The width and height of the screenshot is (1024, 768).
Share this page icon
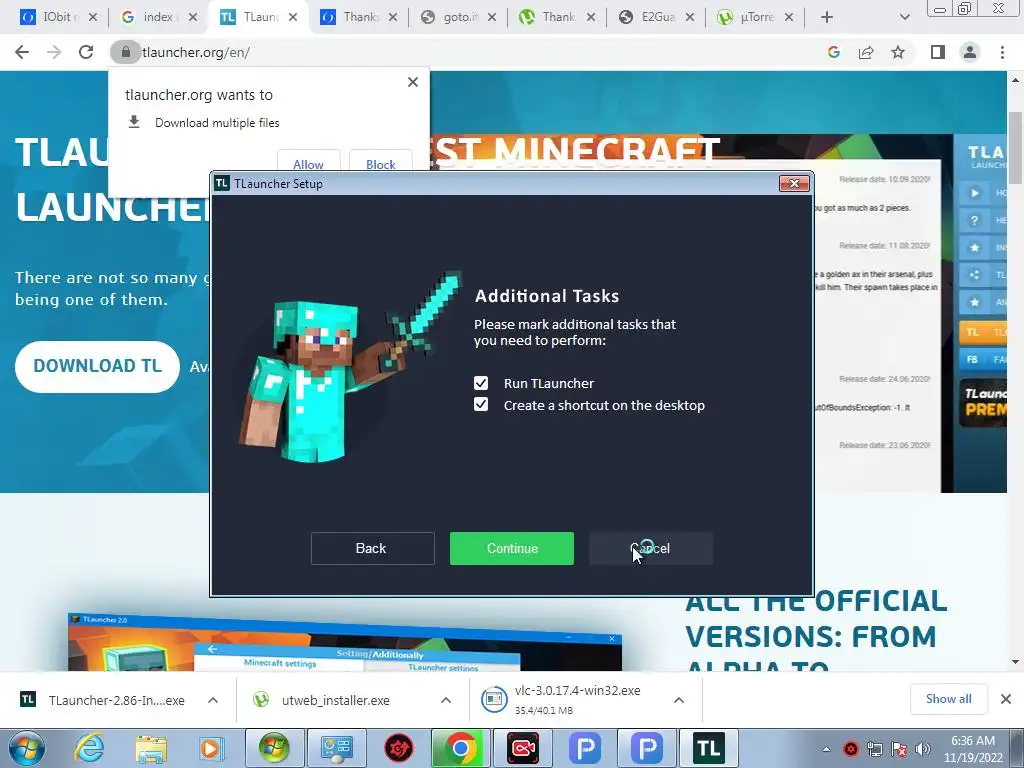click(866, 52)
